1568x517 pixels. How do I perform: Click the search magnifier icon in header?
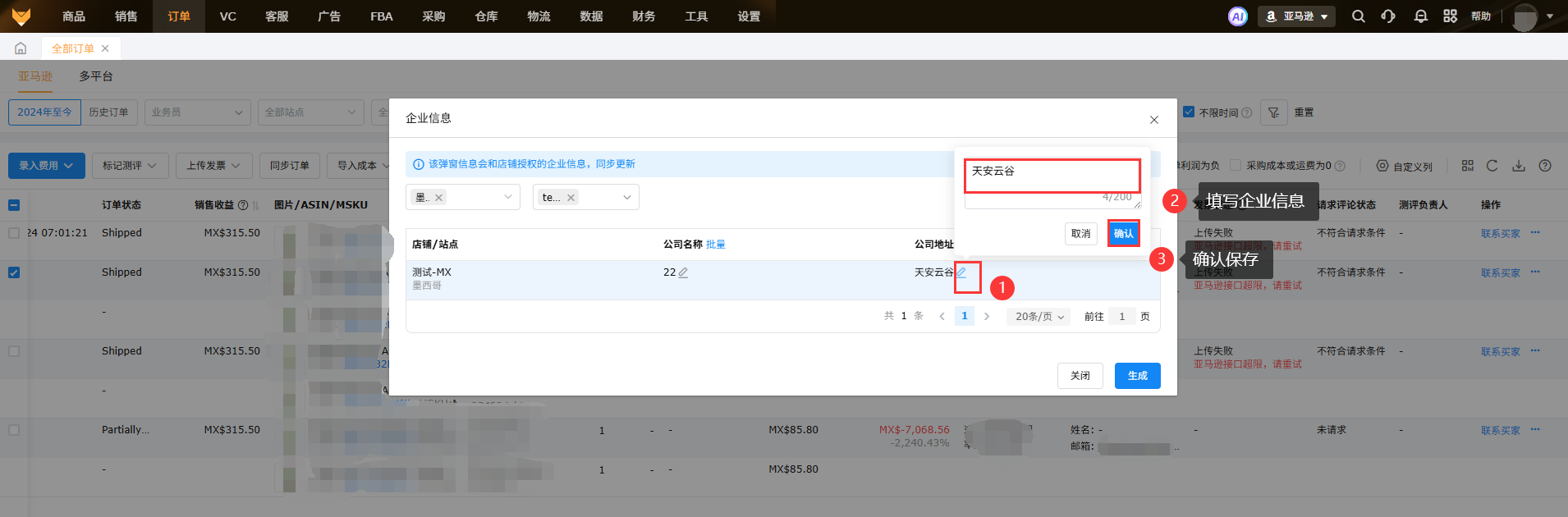1359,16
